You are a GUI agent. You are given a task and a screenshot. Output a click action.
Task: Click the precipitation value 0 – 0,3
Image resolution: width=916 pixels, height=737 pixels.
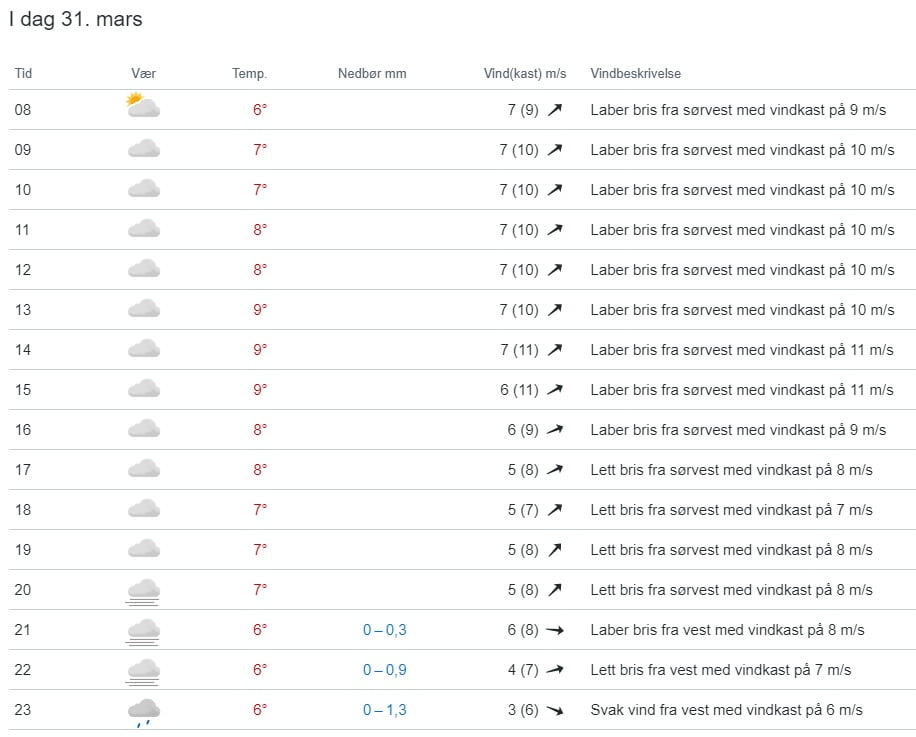pyautogui.click(x=384, y=630)
